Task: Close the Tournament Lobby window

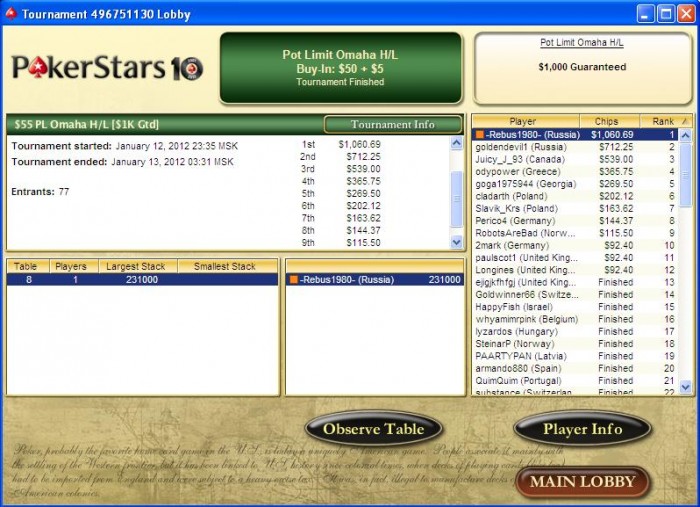Action: (686, 14)
